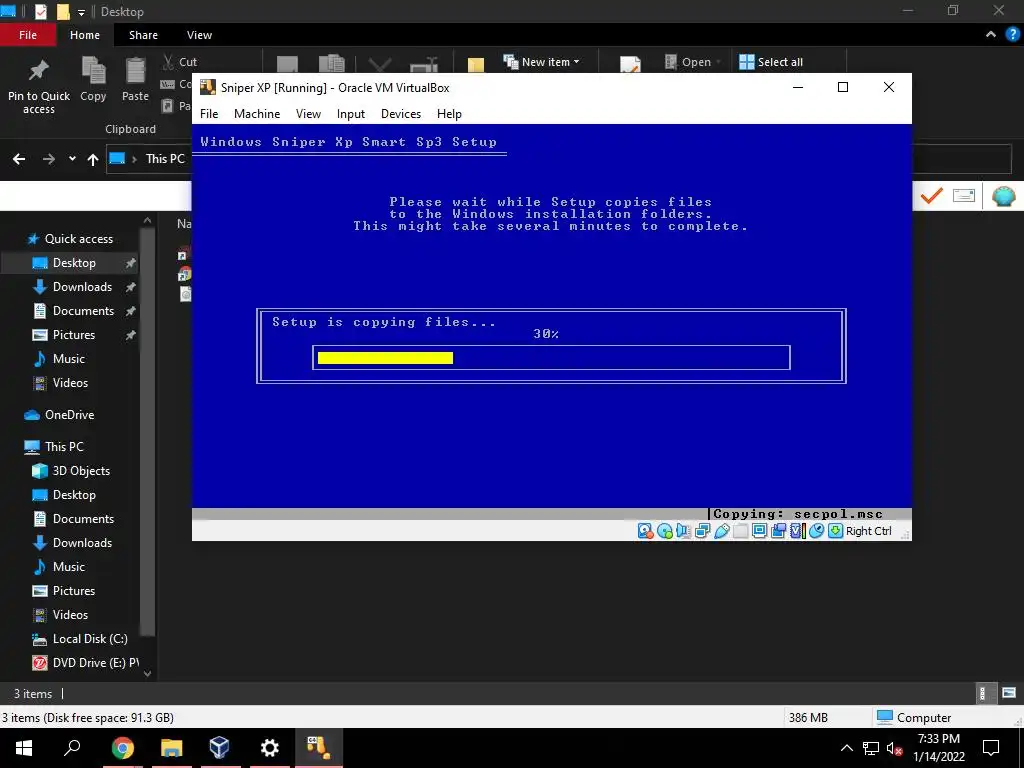Click the Explorer Forward arrow
Viewport: 1024px width, 768px height.
point(49,159)
